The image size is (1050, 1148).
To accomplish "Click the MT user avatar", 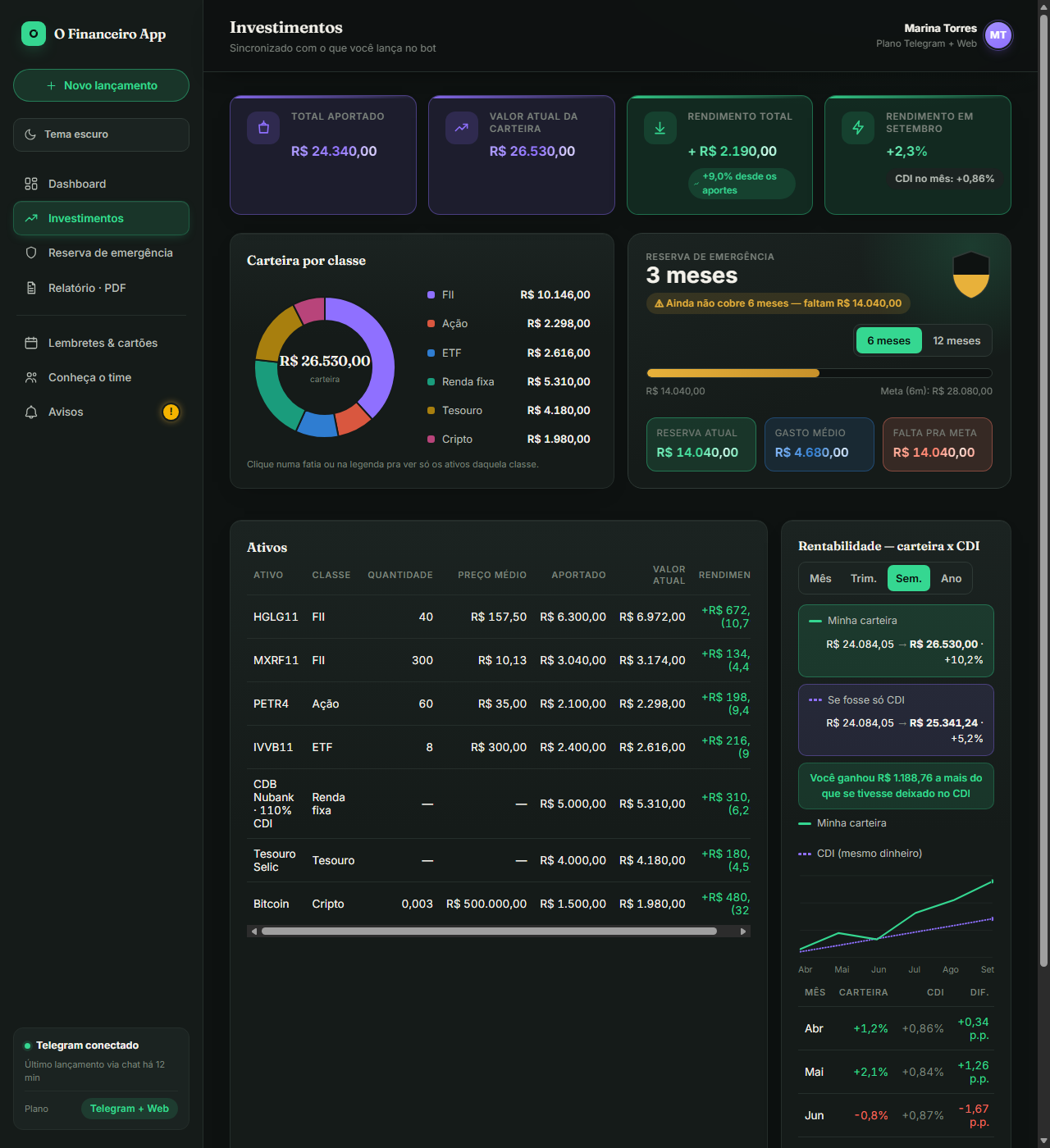I will [997, 35].
